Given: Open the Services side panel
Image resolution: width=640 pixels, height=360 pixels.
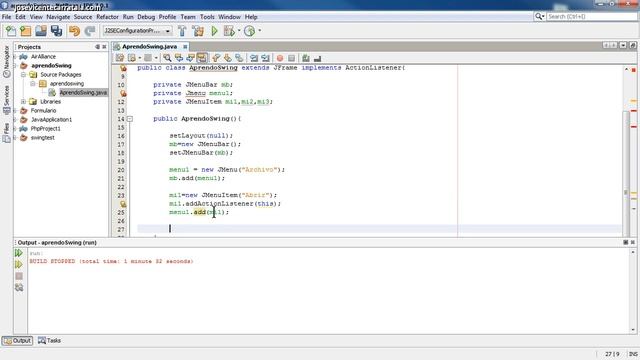Looking at the screenshot, I should [7, 100].
